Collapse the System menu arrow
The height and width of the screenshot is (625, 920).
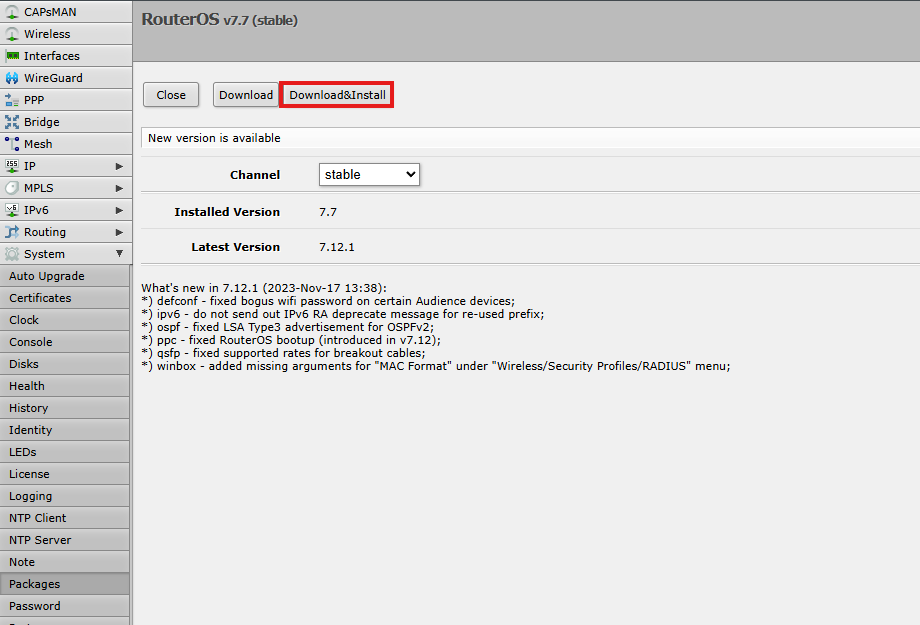click(119, 254)
